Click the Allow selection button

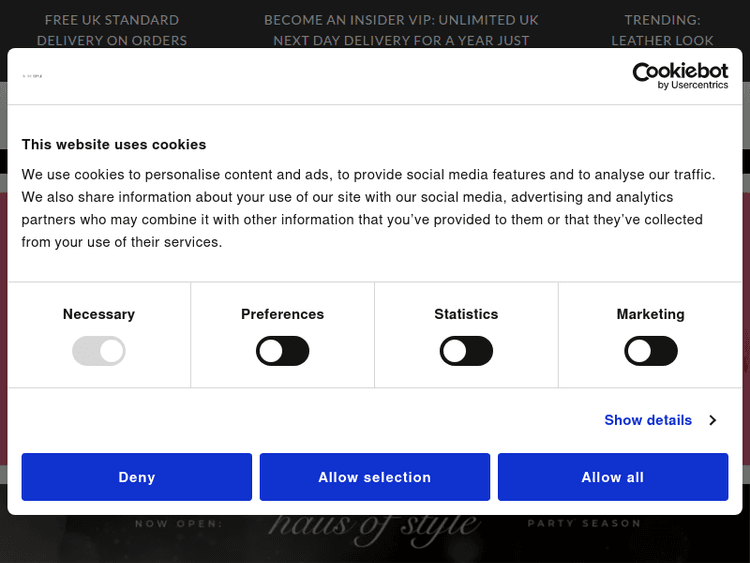(375, 477)
